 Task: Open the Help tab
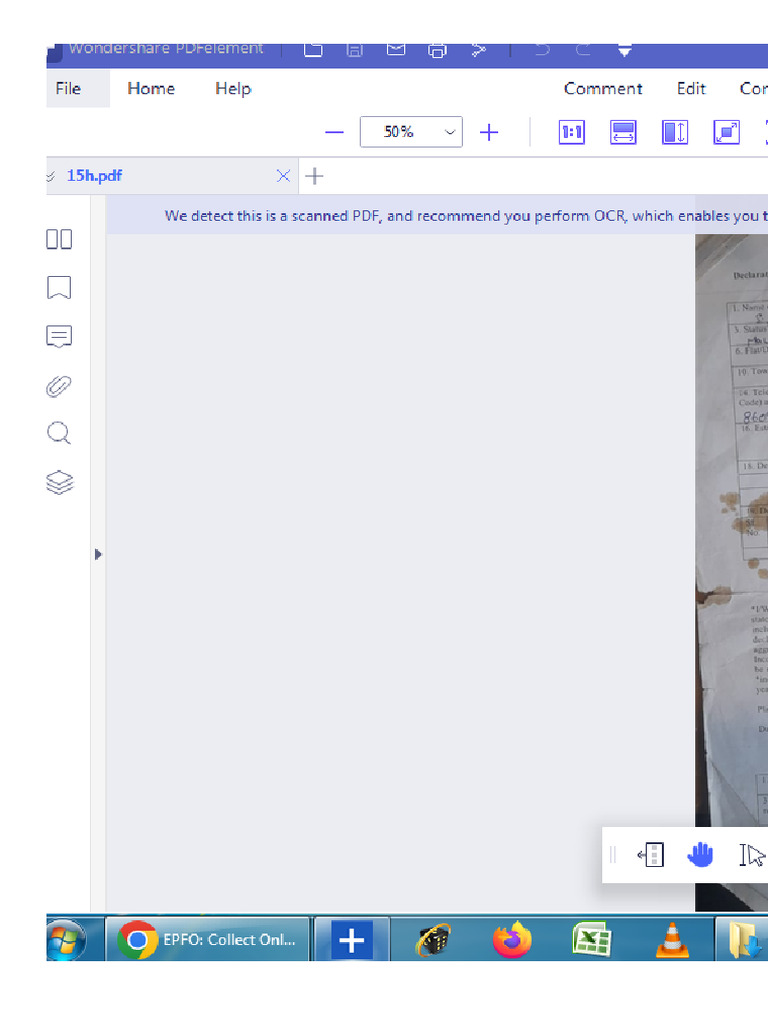click(x=233, y=89)
